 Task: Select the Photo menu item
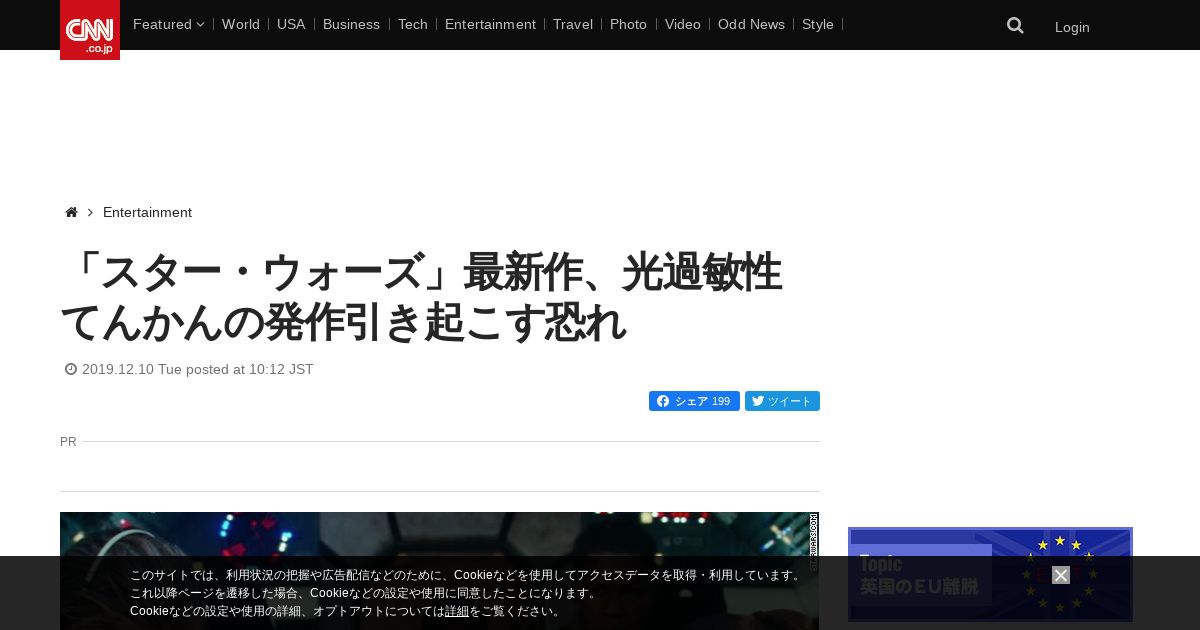pyautogui.click(x=628, y=24)
